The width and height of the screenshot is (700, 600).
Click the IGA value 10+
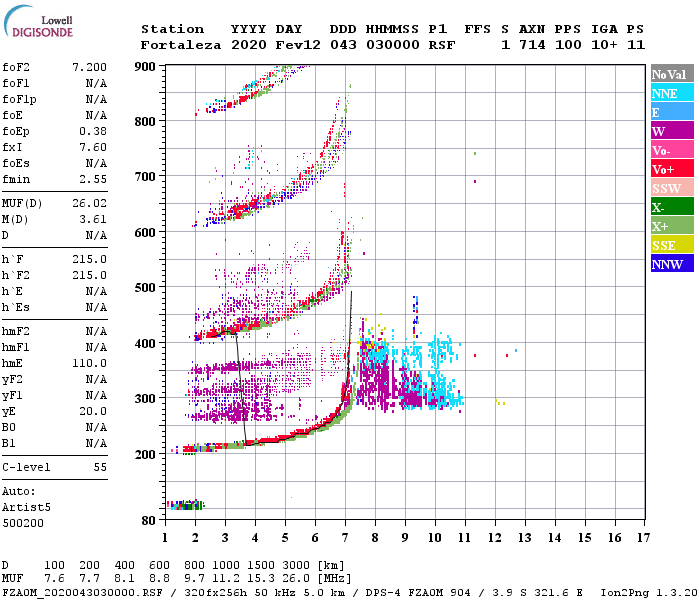[x=604, y=45]
